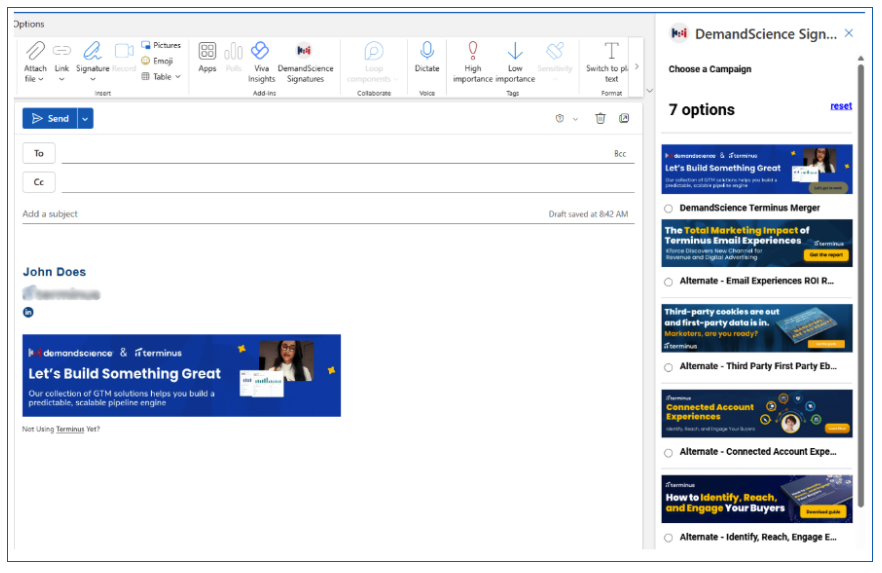Image resolution: width=882 pixels, height=573 pixels.
Task: Start Dictate voice input
Action: point(427,57)
